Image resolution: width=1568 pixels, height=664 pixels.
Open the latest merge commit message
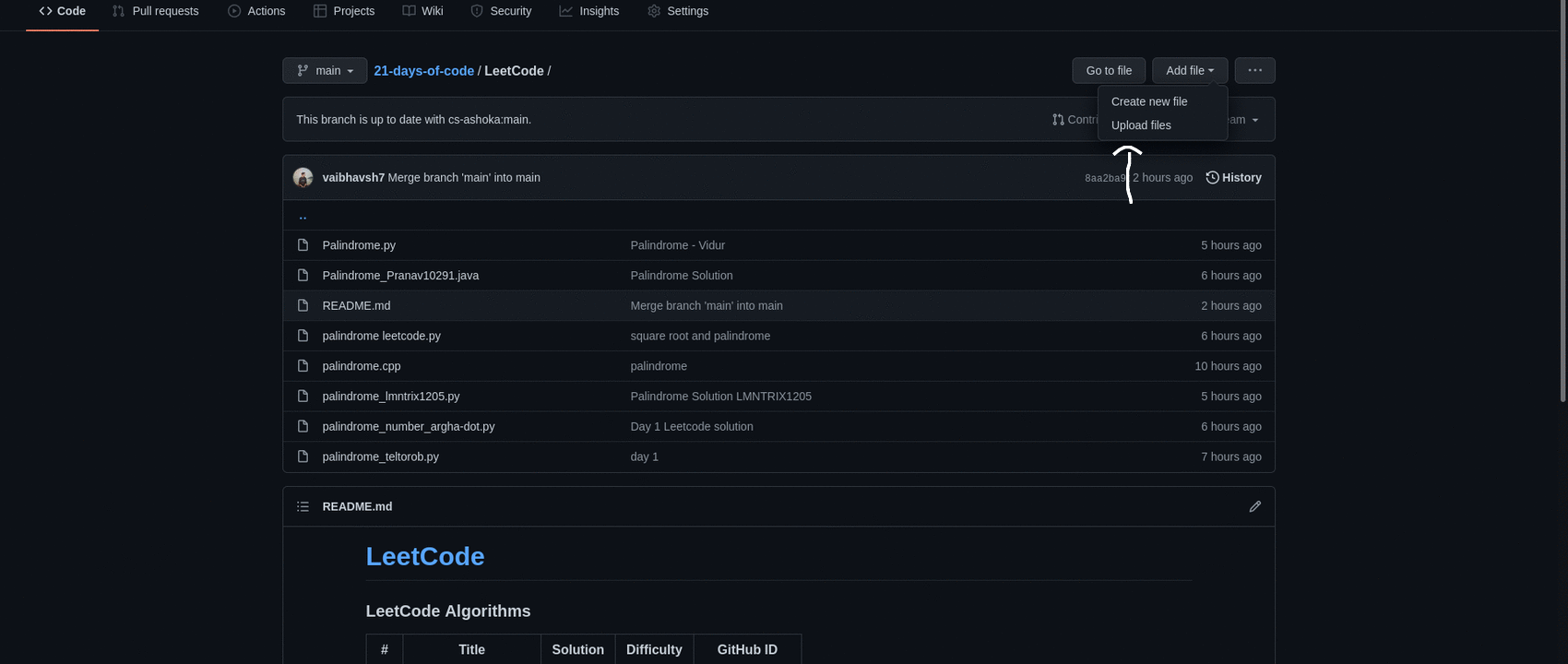coord(464,178)
